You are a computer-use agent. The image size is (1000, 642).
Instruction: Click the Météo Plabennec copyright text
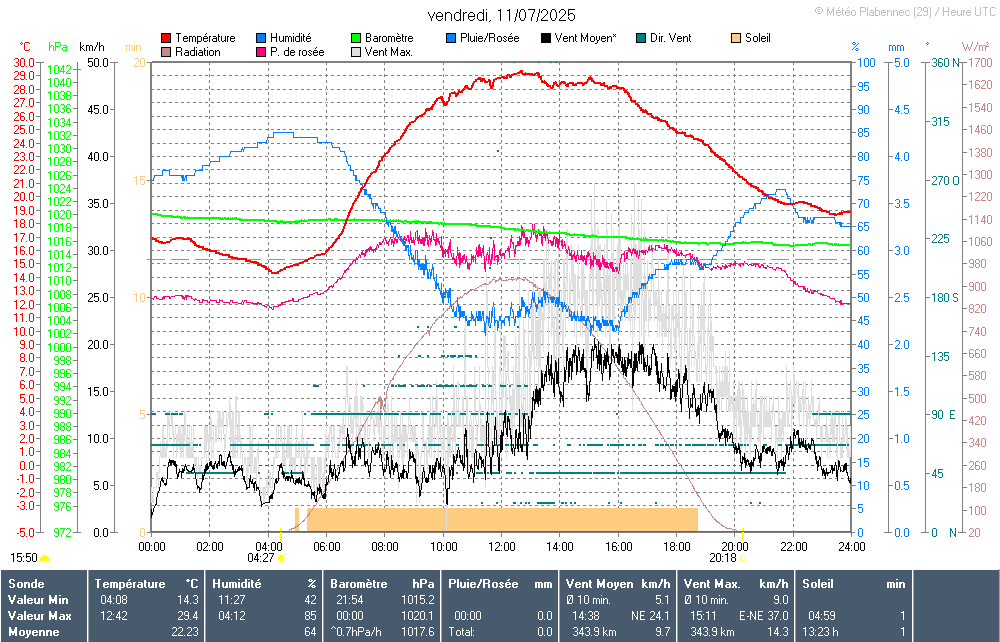pos(905,11)
